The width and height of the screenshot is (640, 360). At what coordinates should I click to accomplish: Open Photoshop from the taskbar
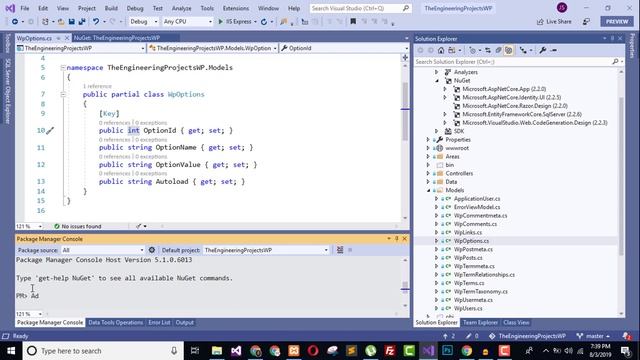tap(447, 351)
